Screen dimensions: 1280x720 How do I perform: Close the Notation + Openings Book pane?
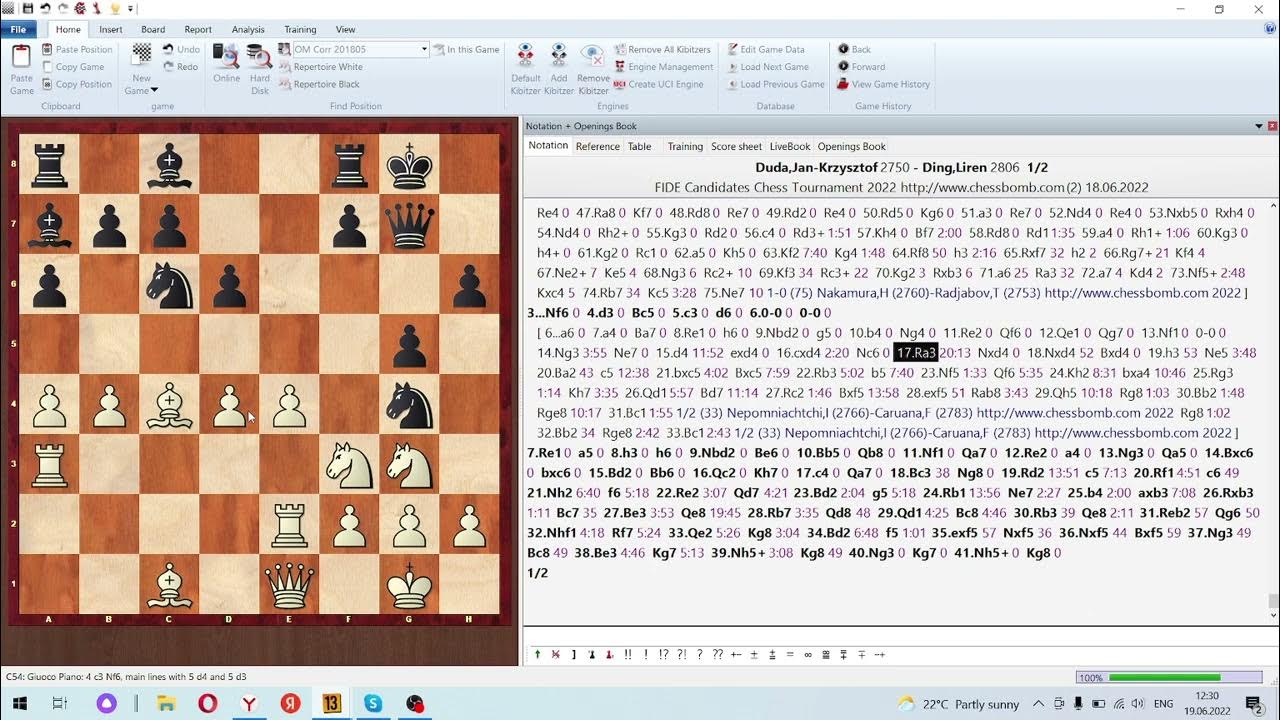[x=1272, y=126]
